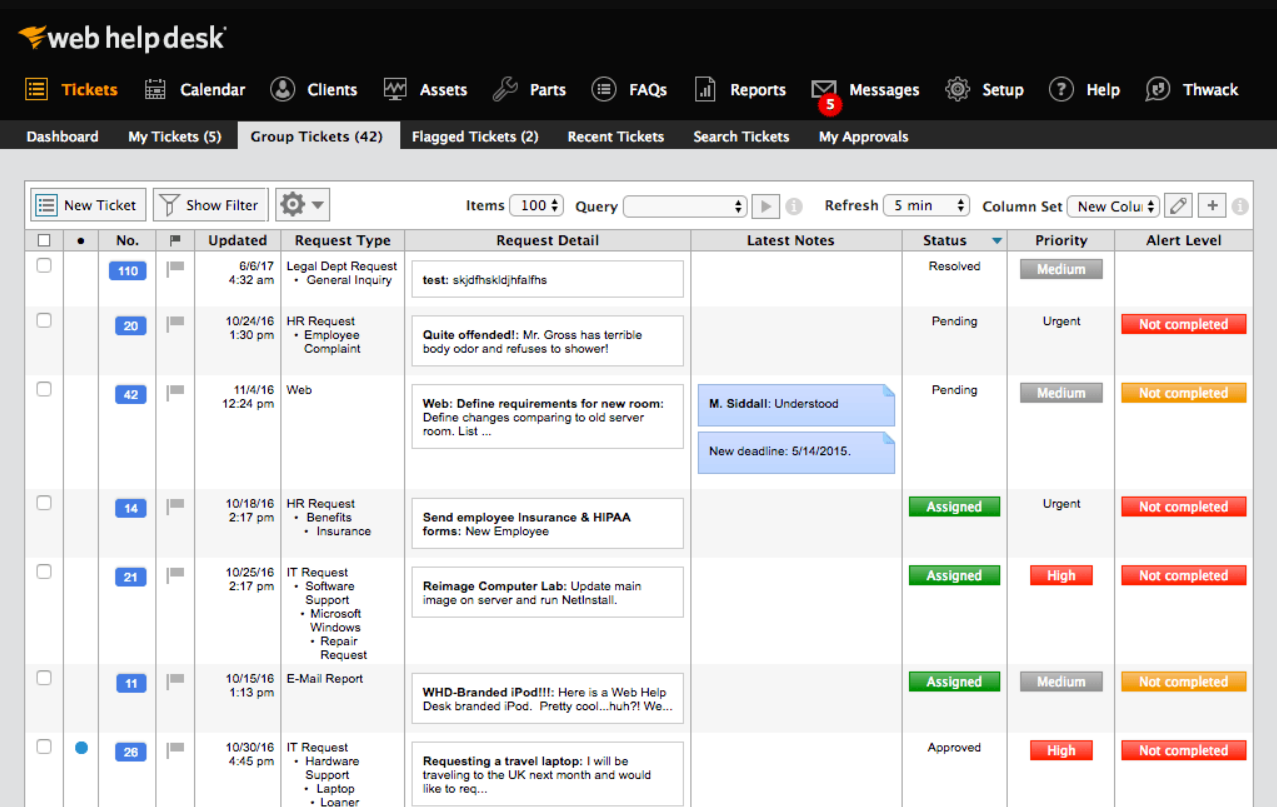The image size is (1277, 807).
Task: Open the Query selection dropdown
Action: pyautogui.click(x=684, y=205)
